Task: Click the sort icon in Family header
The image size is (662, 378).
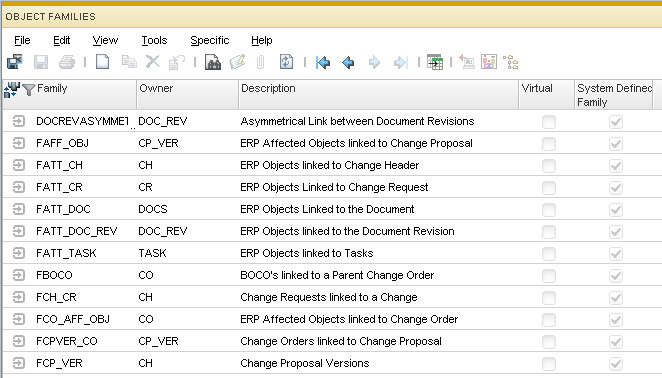Action: click(x=11, y=90)
